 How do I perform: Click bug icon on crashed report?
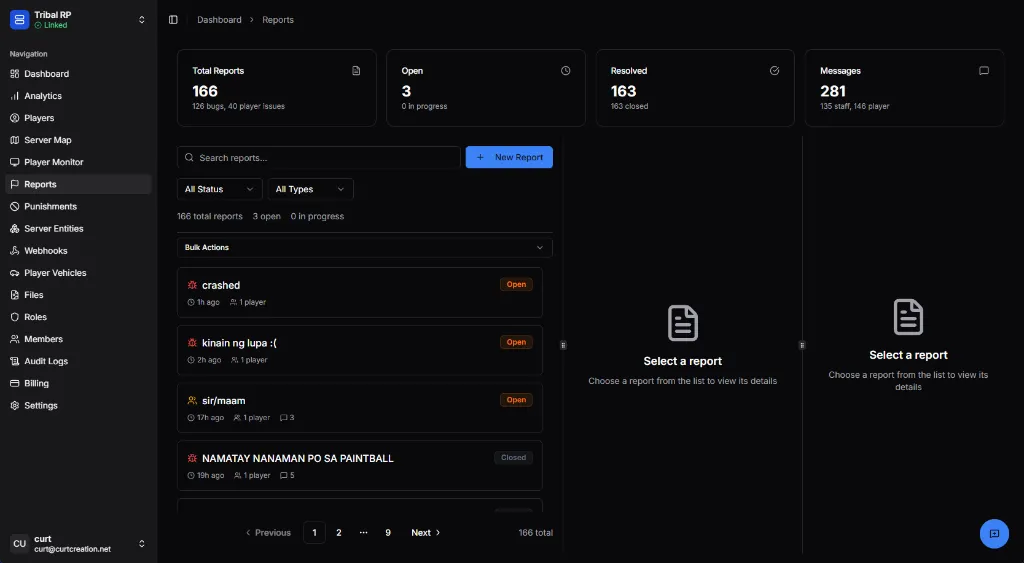192,285
